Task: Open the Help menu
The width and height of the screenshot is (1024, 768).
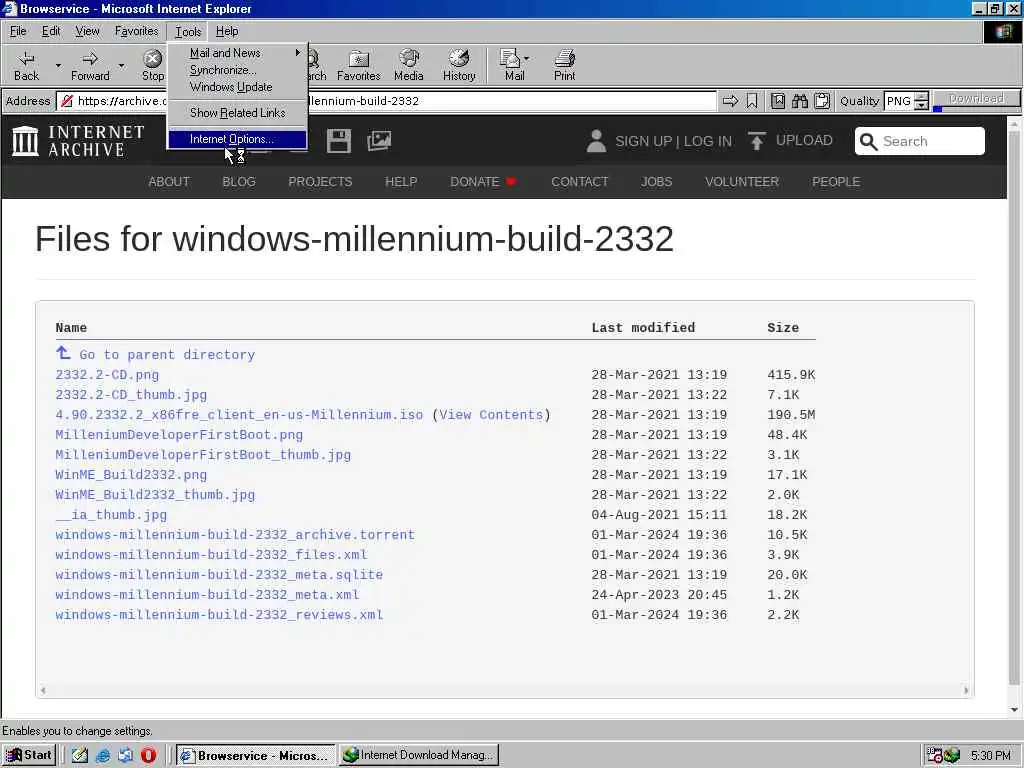Action: pyautogui.click(x=227, y=31)
